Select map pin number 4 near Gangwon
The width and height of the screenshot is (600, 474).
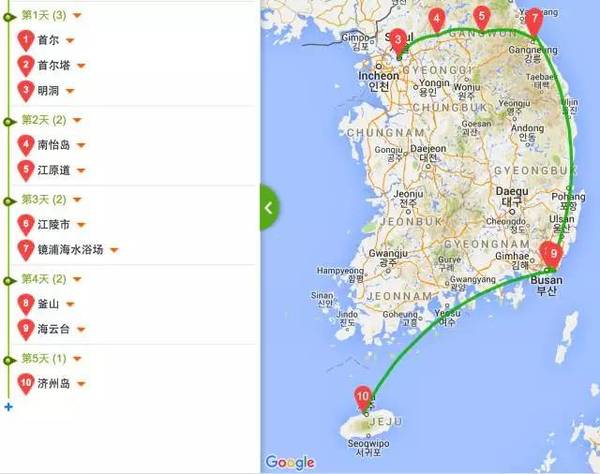coord(437,20)
